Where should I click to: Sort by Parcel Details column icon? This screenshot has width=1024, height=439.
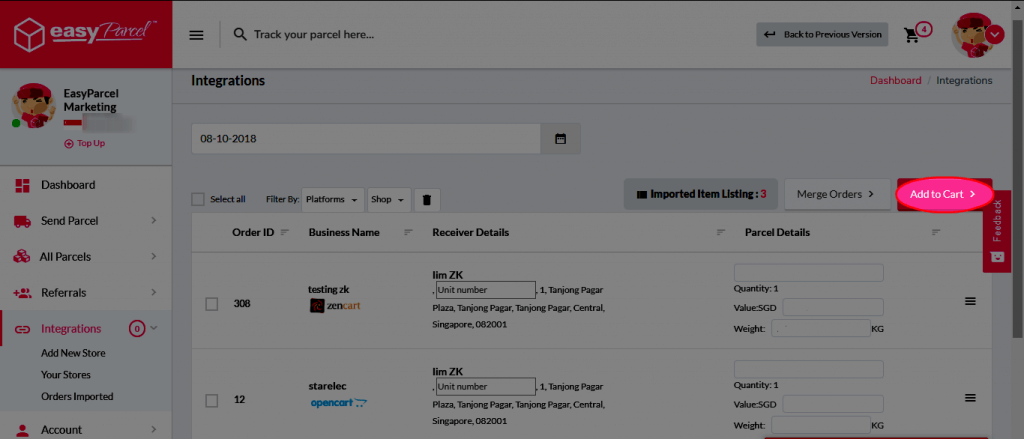click(936, 233)
